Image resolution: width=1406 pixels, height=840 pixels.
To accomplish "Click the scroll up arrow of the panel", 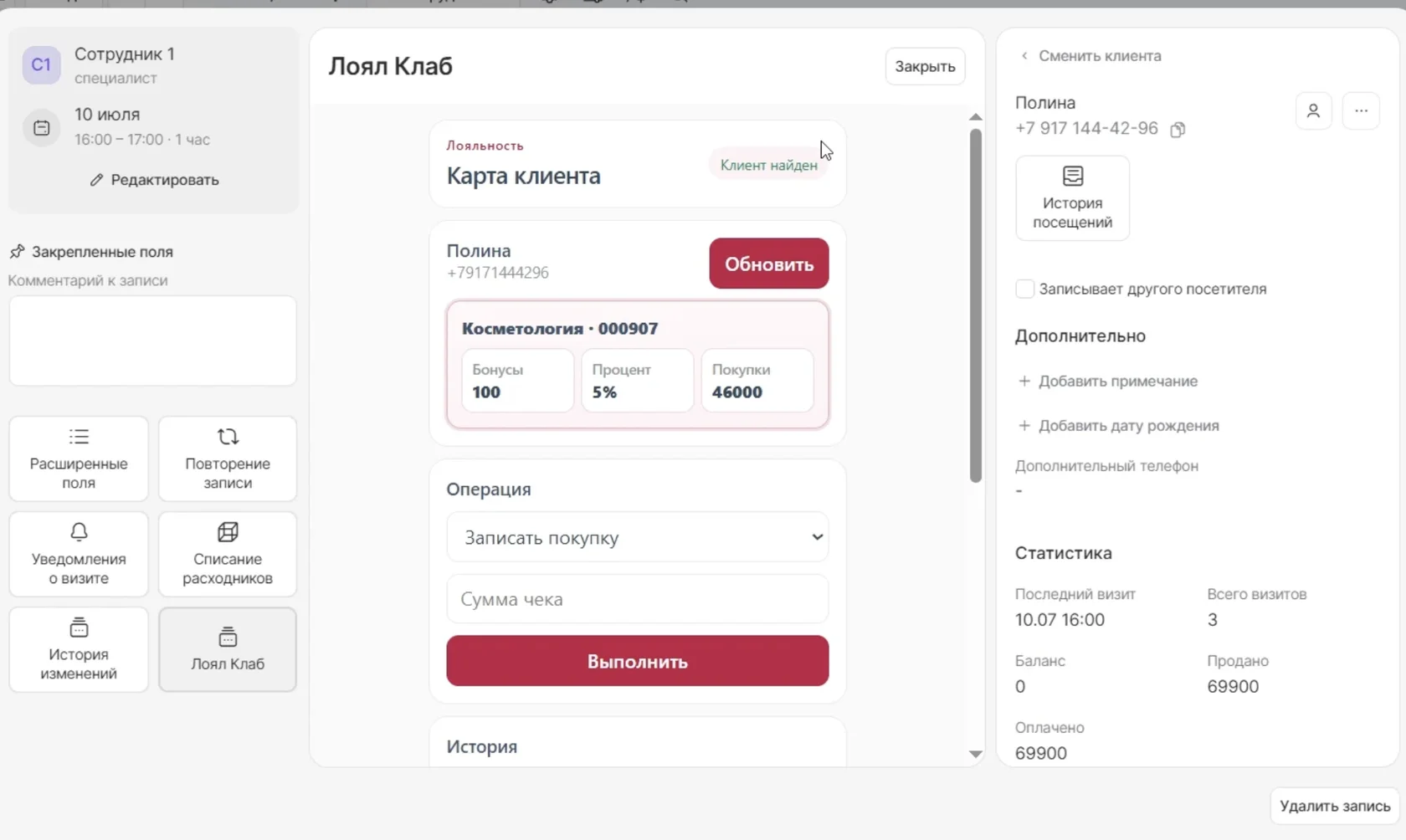I will (x=976, y=117).
